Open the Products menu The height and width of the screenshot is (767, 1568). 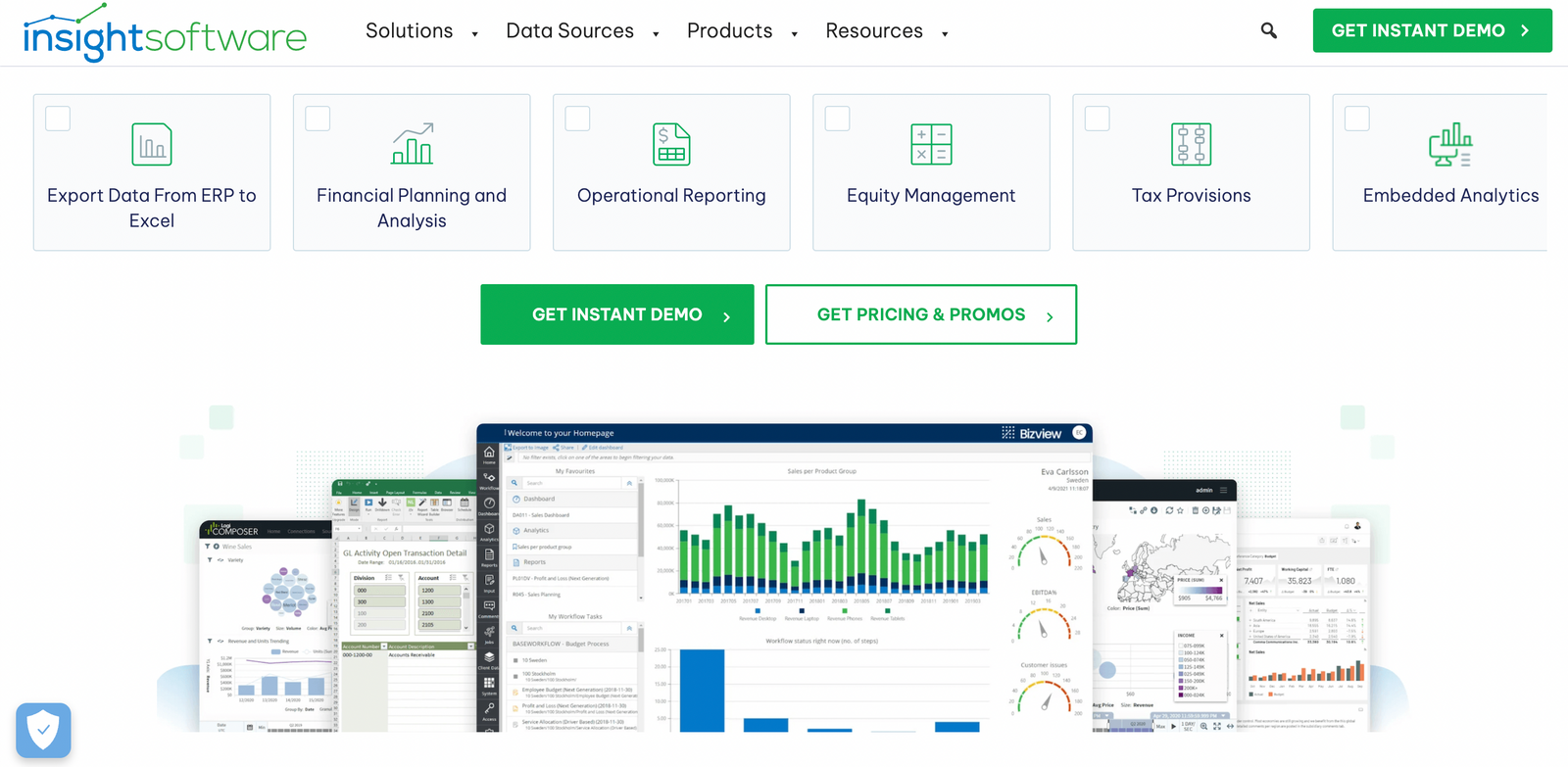730,31
